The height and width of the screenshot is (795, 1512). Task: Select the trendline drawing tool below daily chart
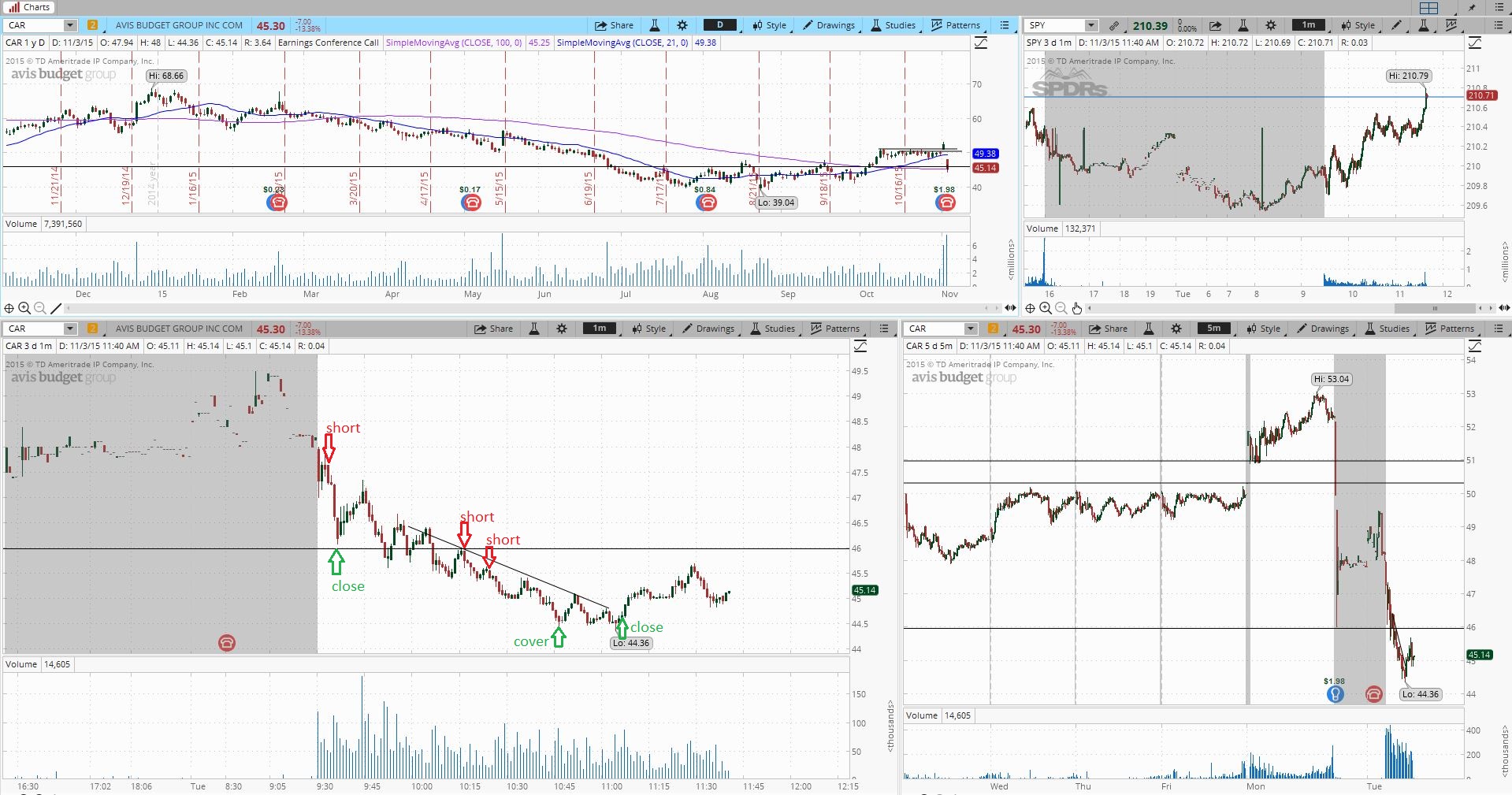(x=56, y=308)
